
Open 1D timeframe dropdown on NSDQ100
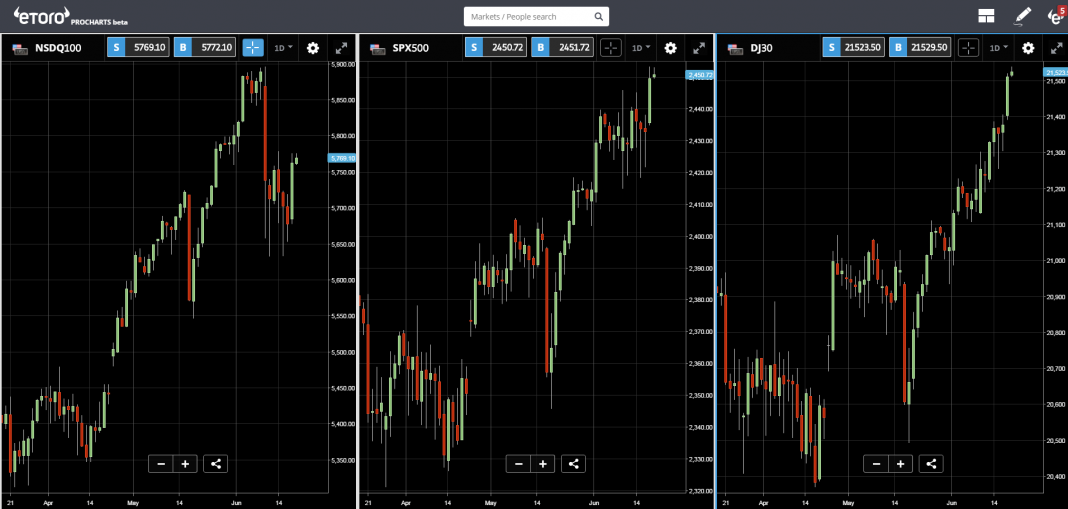(283, 48)
